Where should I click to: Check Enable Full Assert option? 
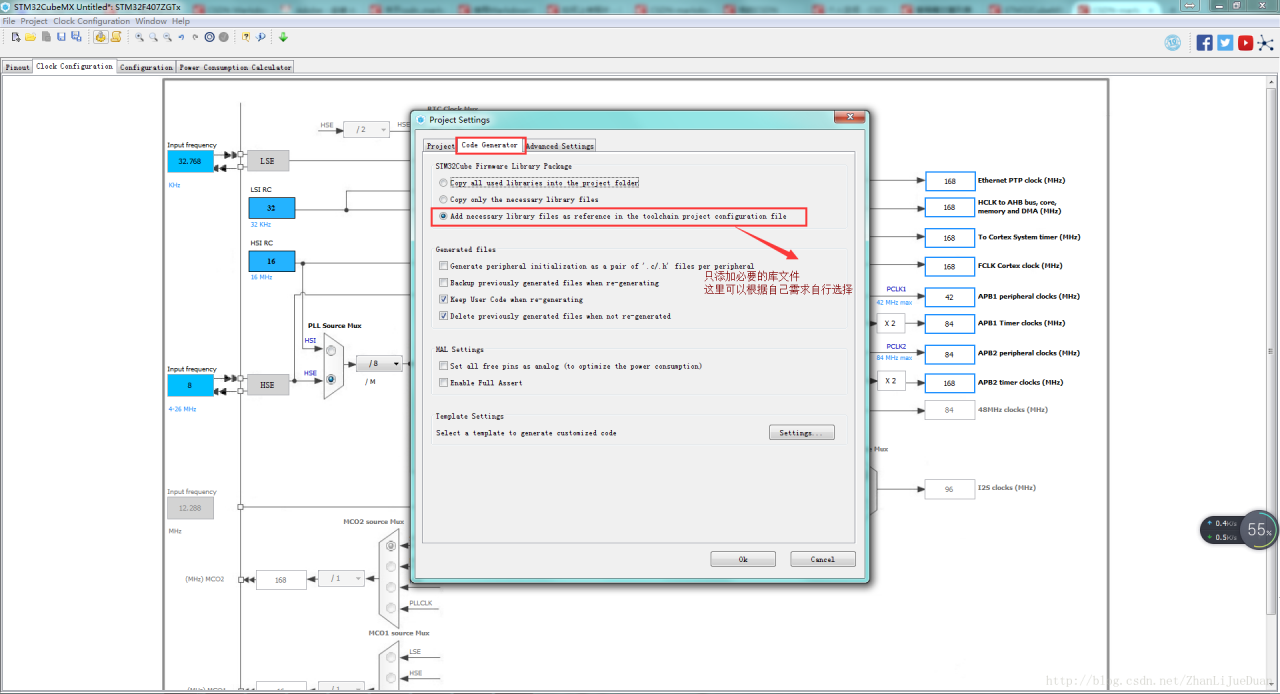(x=444, y=383)
